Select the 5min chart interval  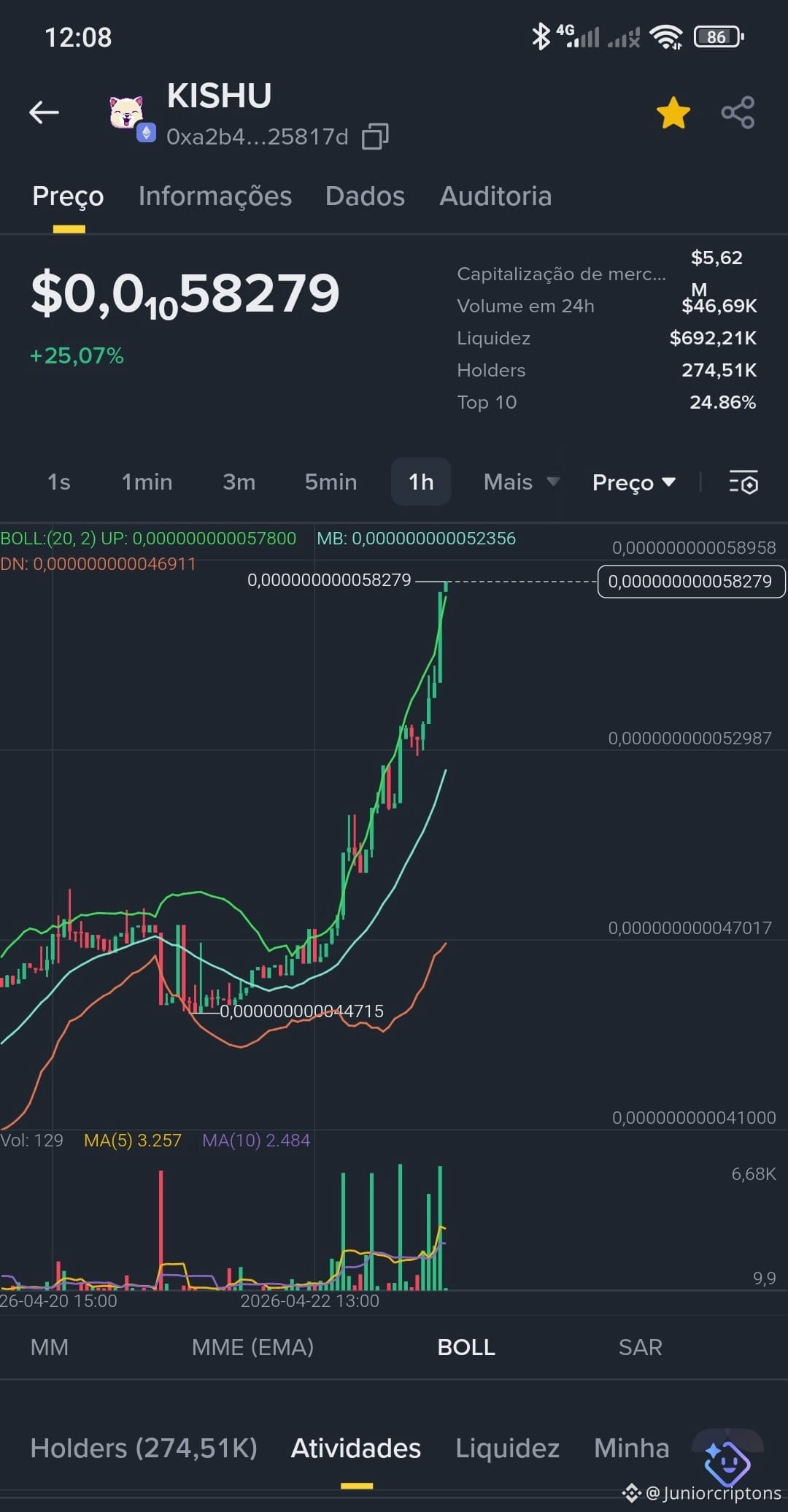coord(331,482)
